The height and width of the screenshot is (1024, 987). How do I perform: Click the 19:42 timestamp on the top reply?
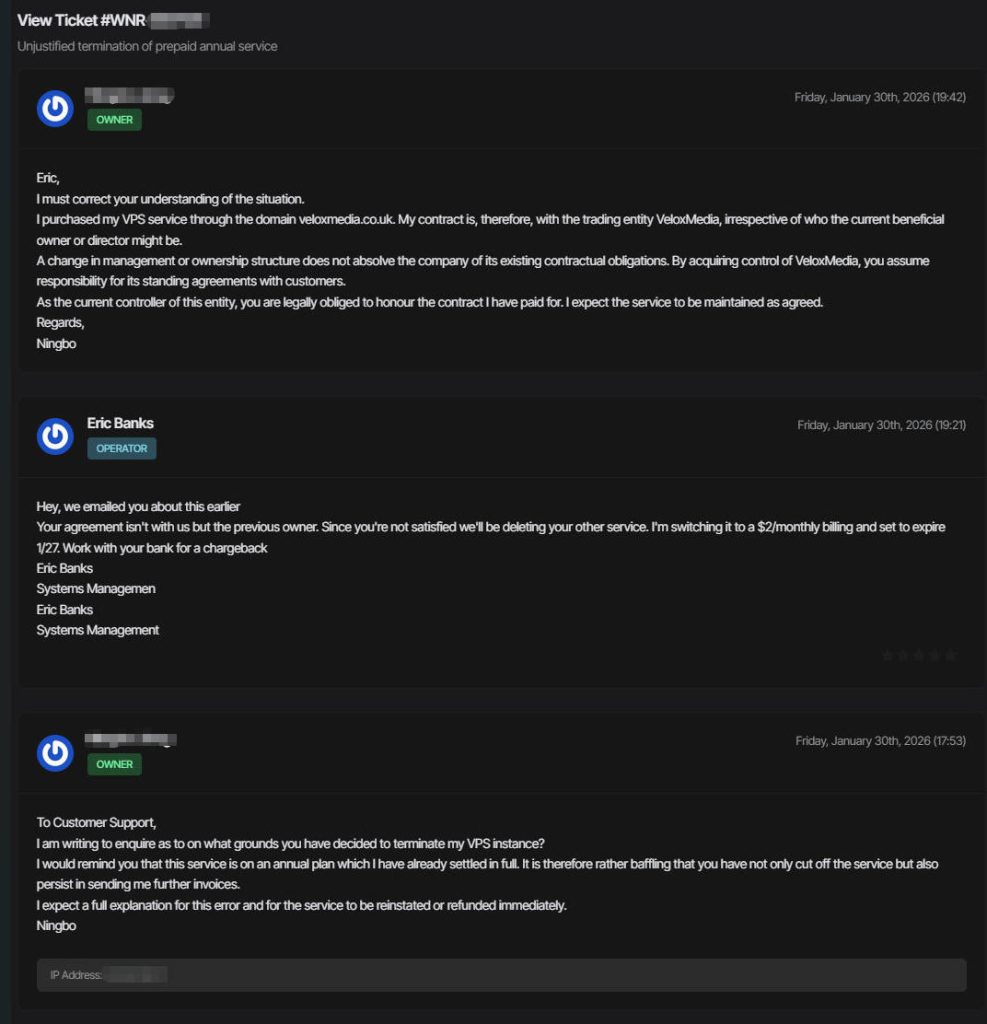(880, 97)
